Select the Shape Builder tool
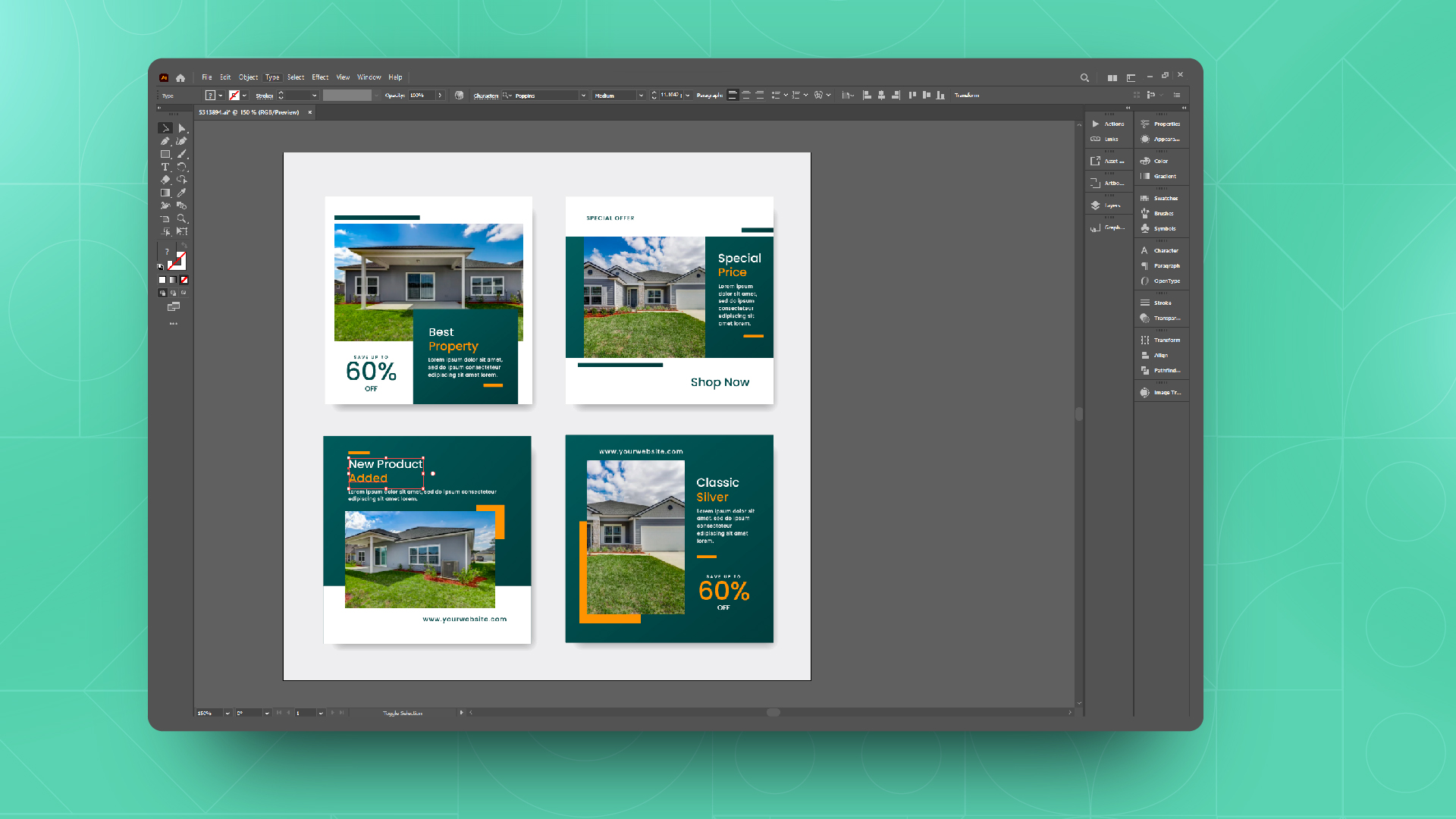The image size is (1456, 819). pyautogui.click(x=182, y=180)
